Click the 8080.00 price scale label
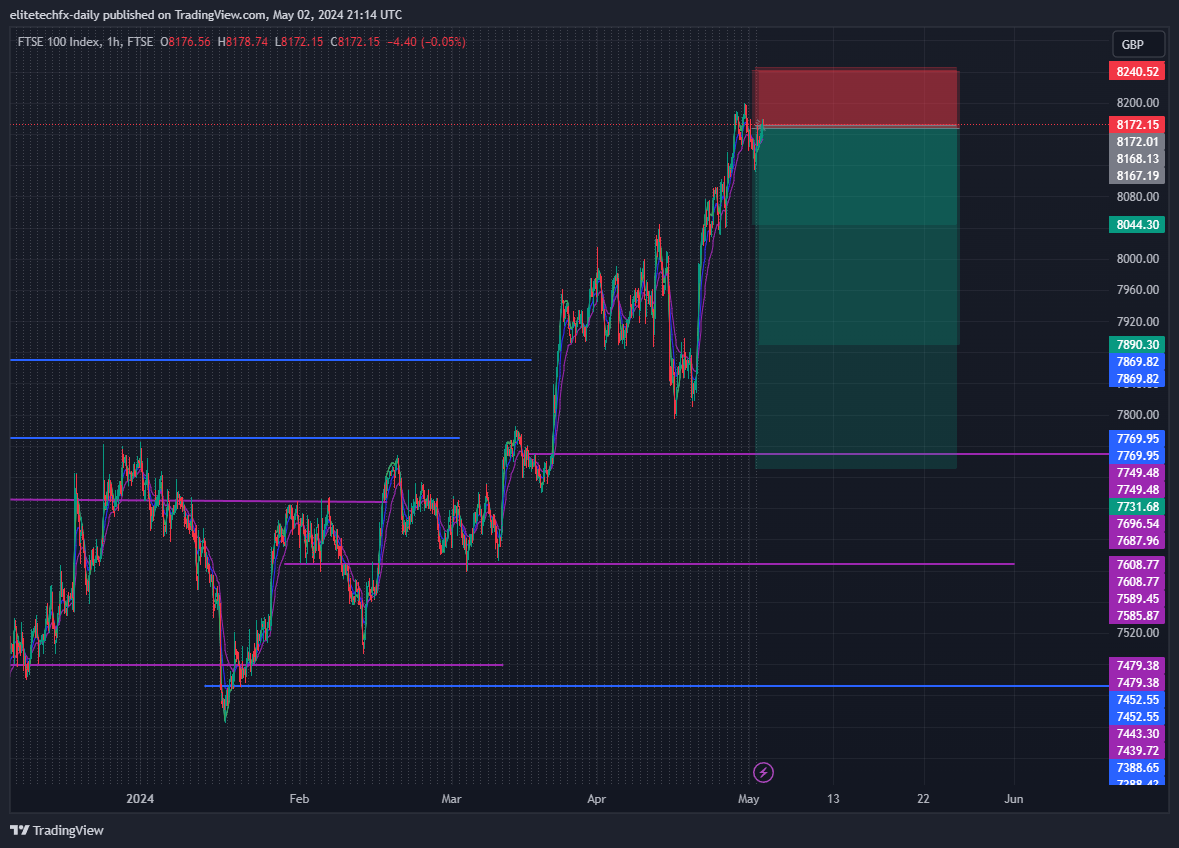Viewport: 1179px width, 848px height. click(x=1138, y=197)
